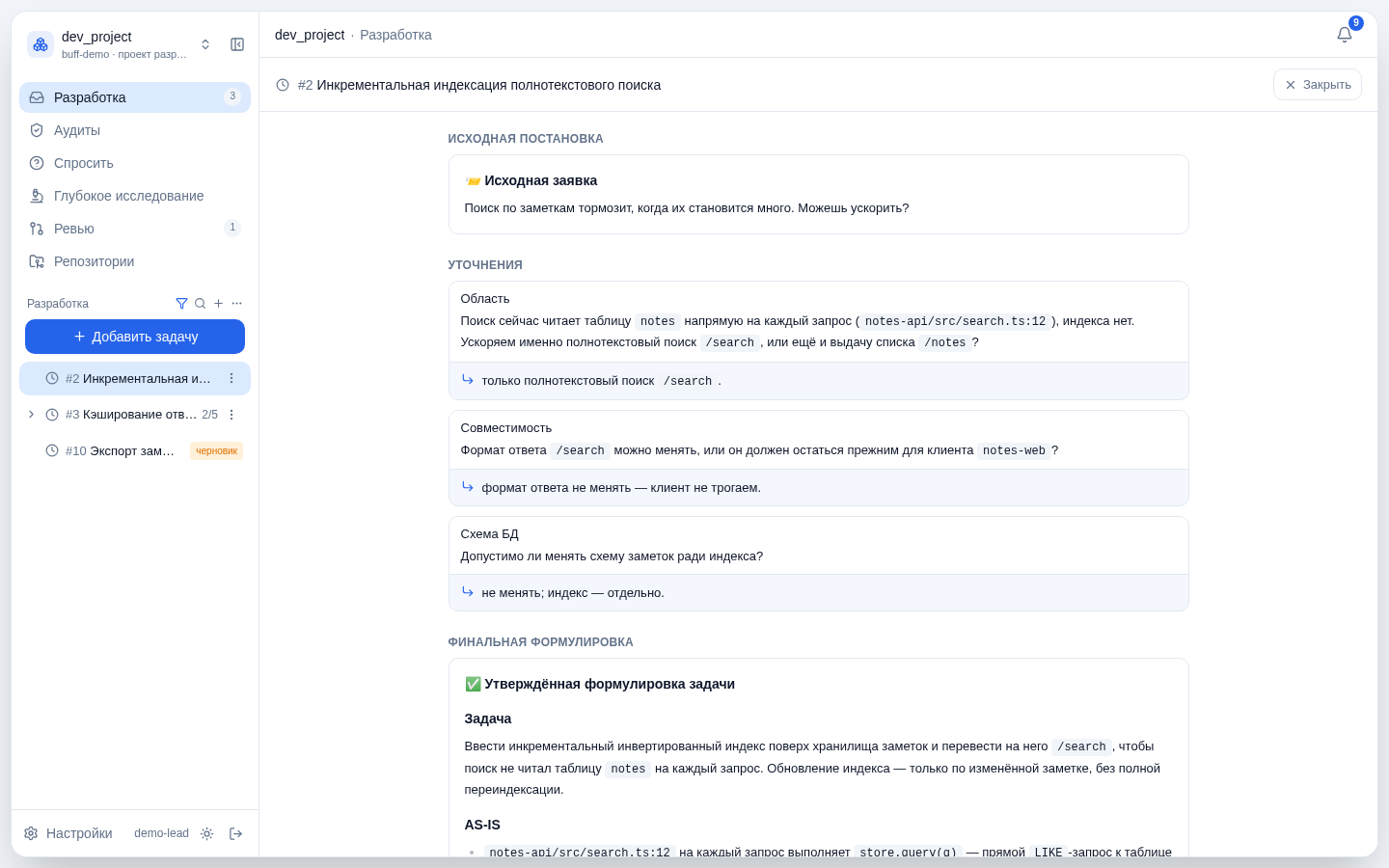The width and height of the screenshot is (1389, 868).
Task: Expand task #3 Кэширование chevron
Action: (x=31, y=415)
